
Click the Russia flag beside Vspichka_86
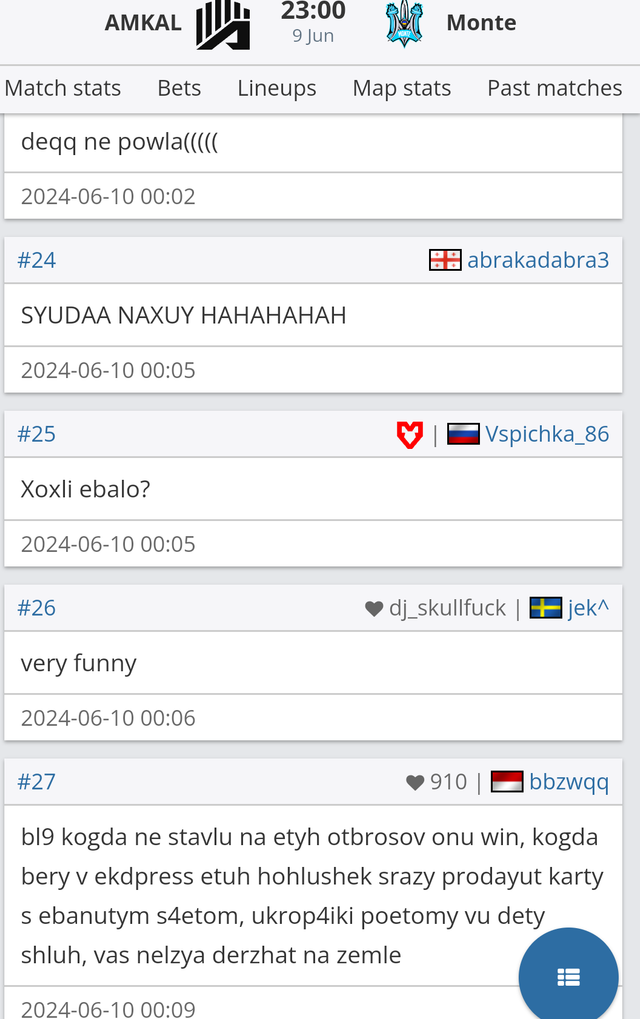click(x=463, y=434)
